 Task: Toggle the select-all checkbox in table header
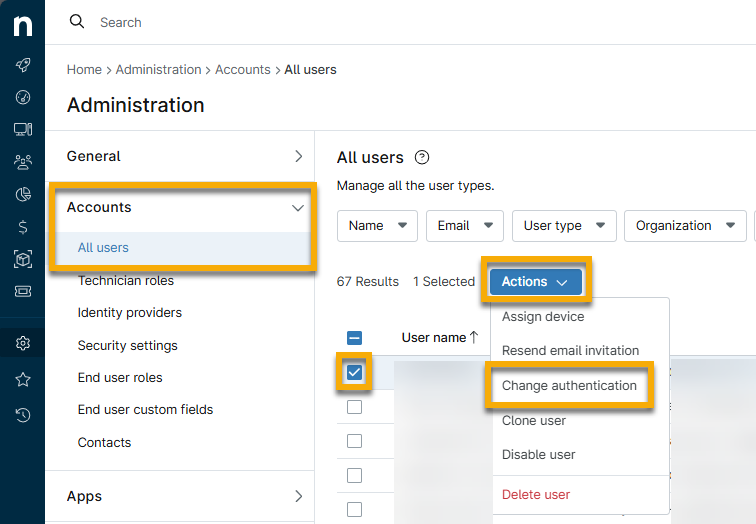[x=354, y=338]
